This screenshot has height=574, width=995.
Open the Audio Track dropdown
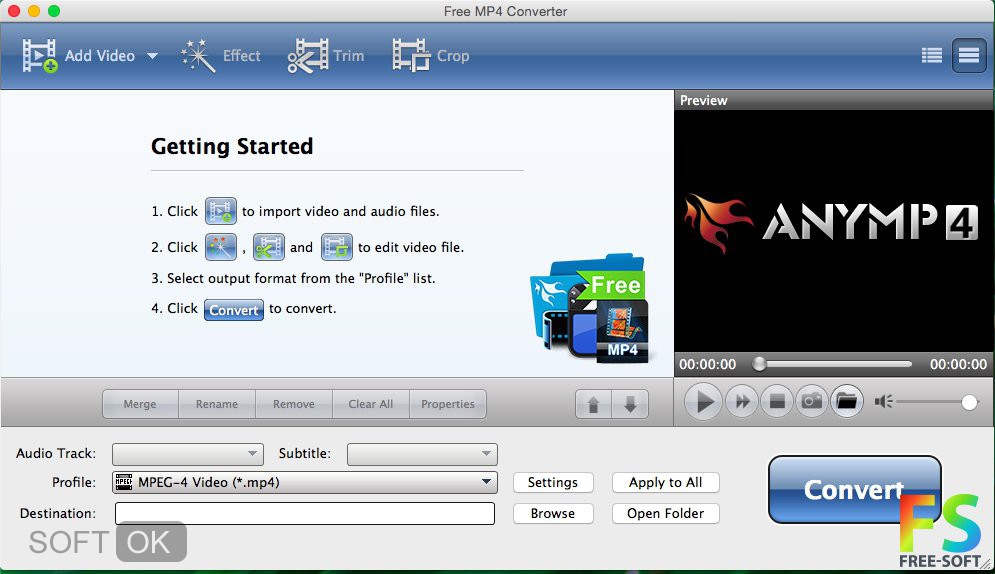click(188, 454)
